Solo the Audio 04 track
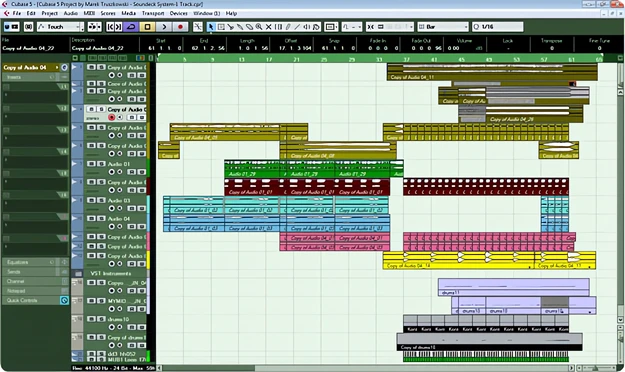The image size is (625, 372). click(101, 218)
